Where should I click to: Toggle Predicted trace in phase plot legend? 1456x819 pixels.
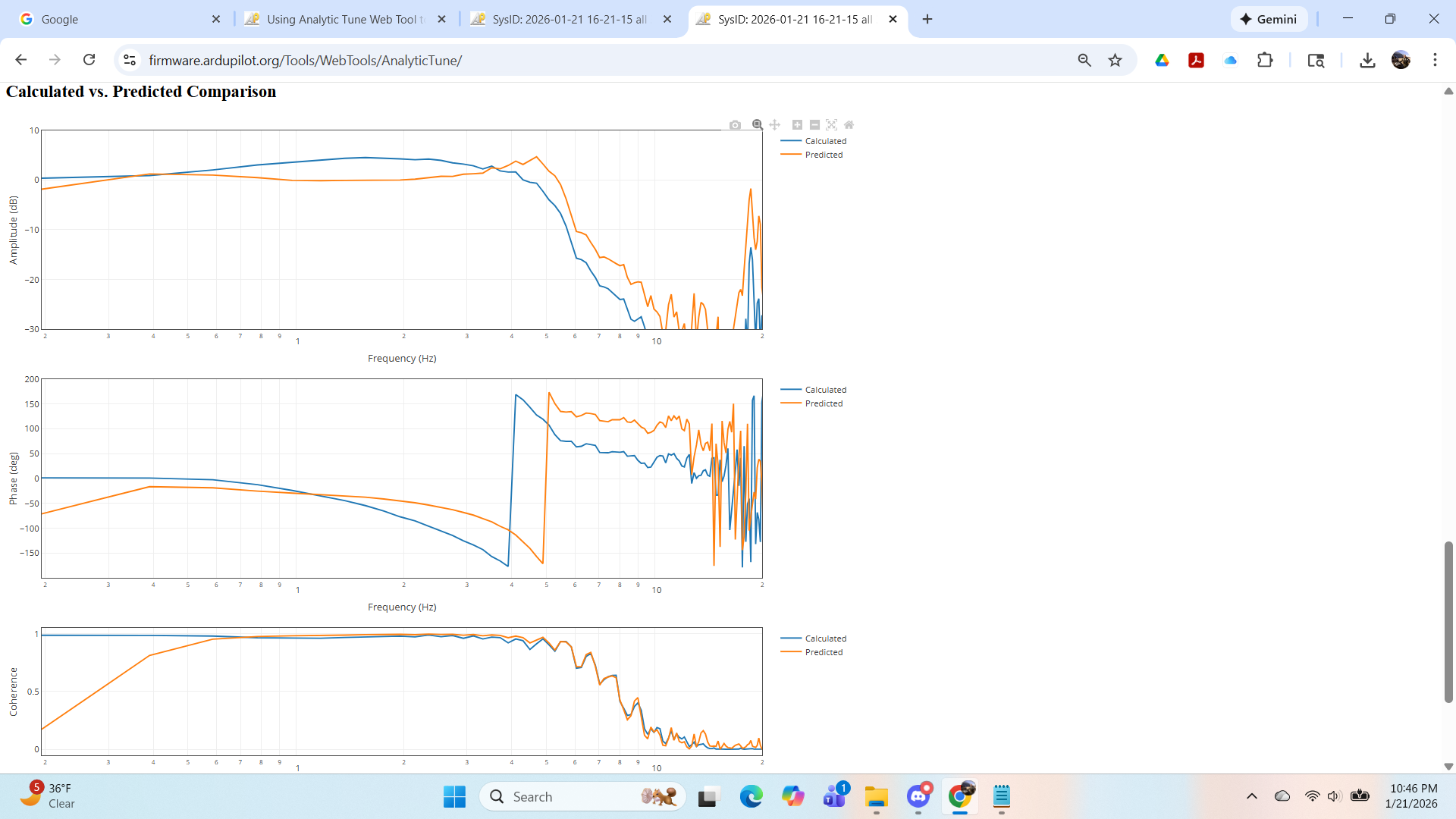[x=824, y=403]
